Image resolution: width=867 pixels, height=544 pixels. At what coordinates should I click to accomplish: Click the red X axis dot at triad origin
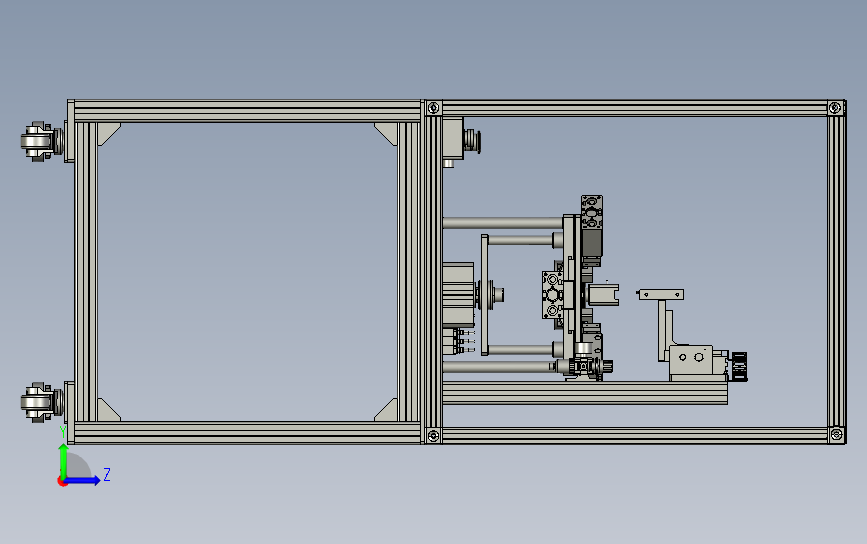coord(62,482)
